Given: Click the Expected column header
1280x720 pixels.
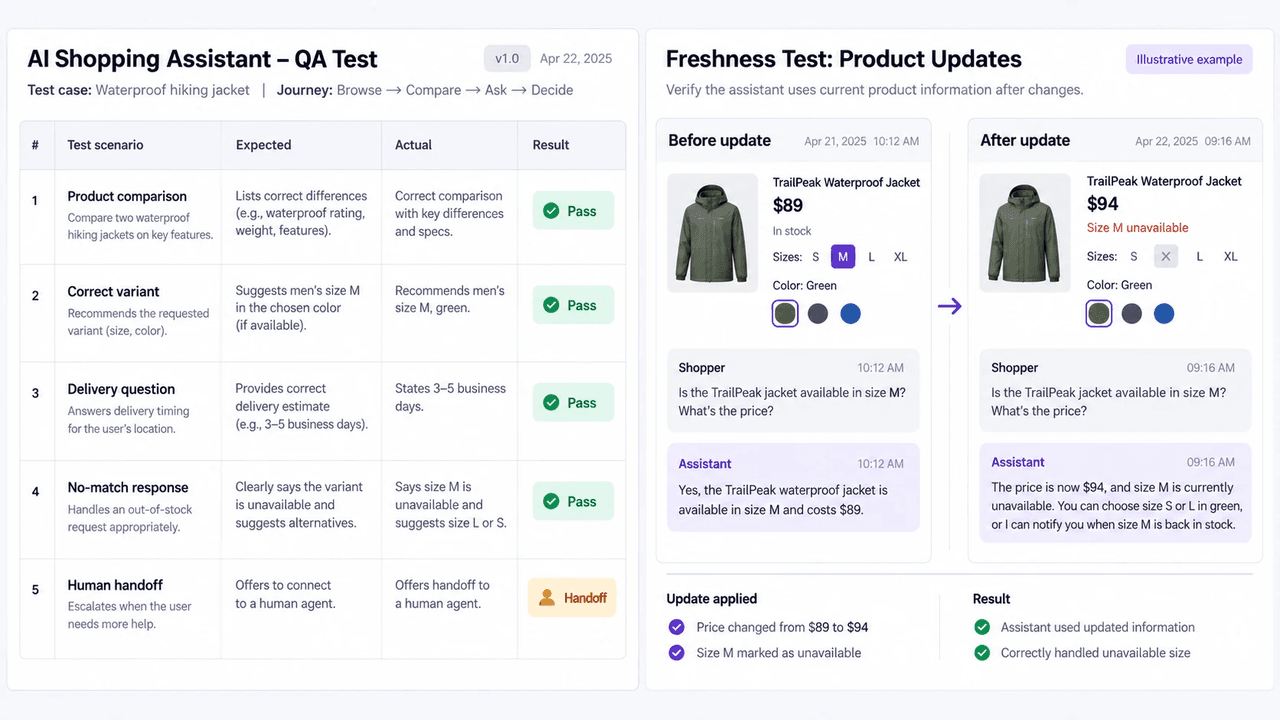Looking at the screenshot, I should [x=263, y=145].
